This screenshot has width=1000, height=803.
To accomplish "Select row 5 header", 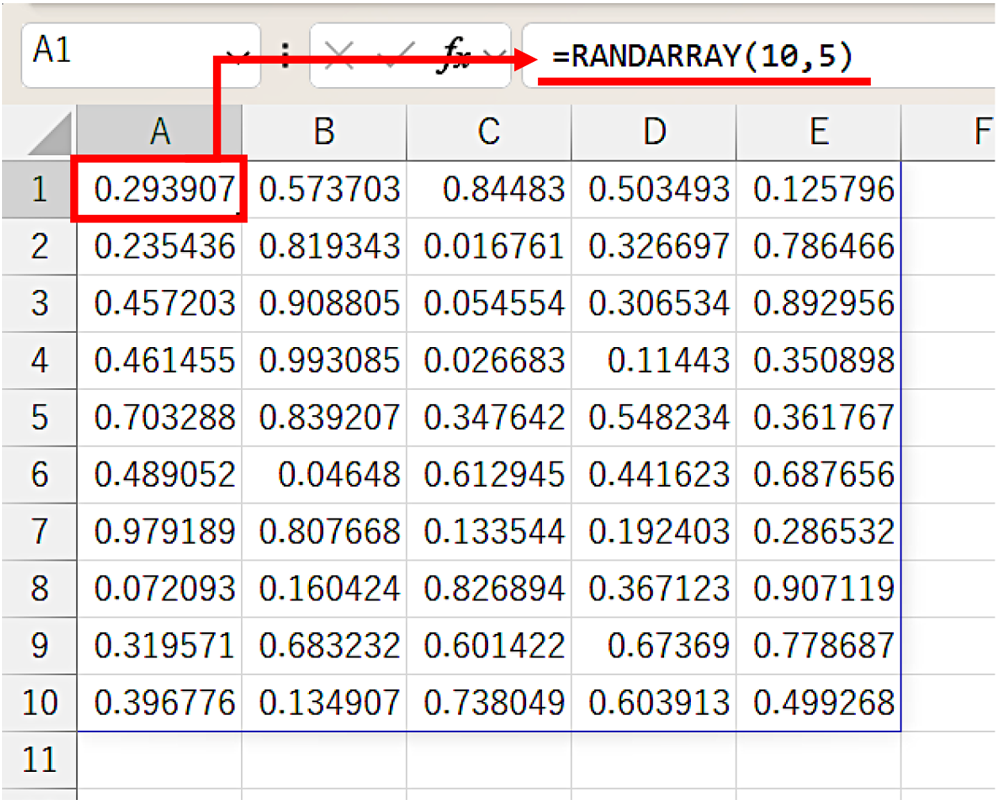I will [x=39, y=417].
